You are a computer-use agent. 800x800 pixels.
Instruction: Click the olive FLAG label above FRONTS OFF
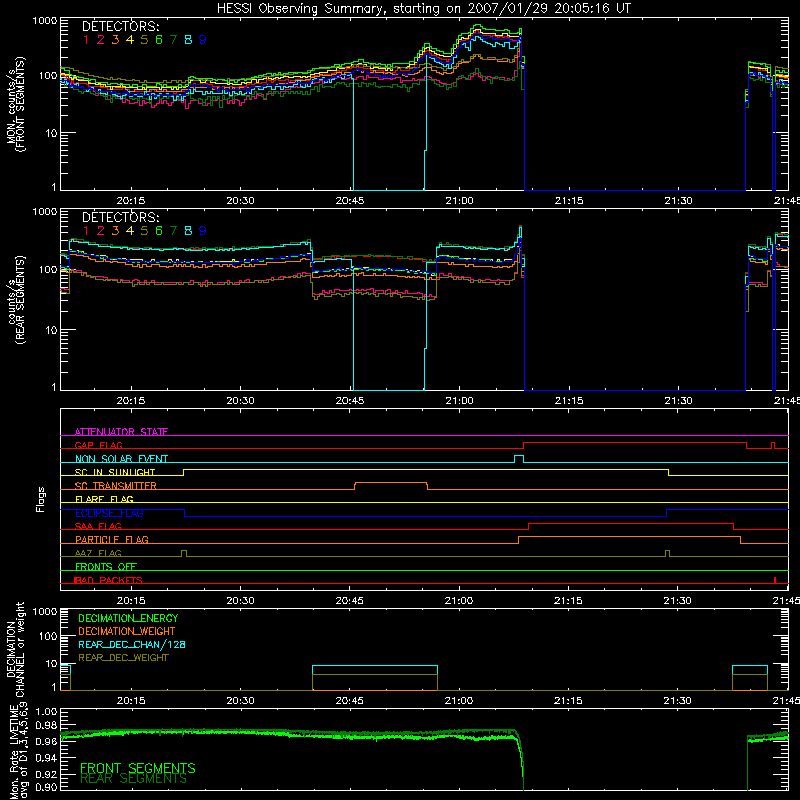click(98, 553)
